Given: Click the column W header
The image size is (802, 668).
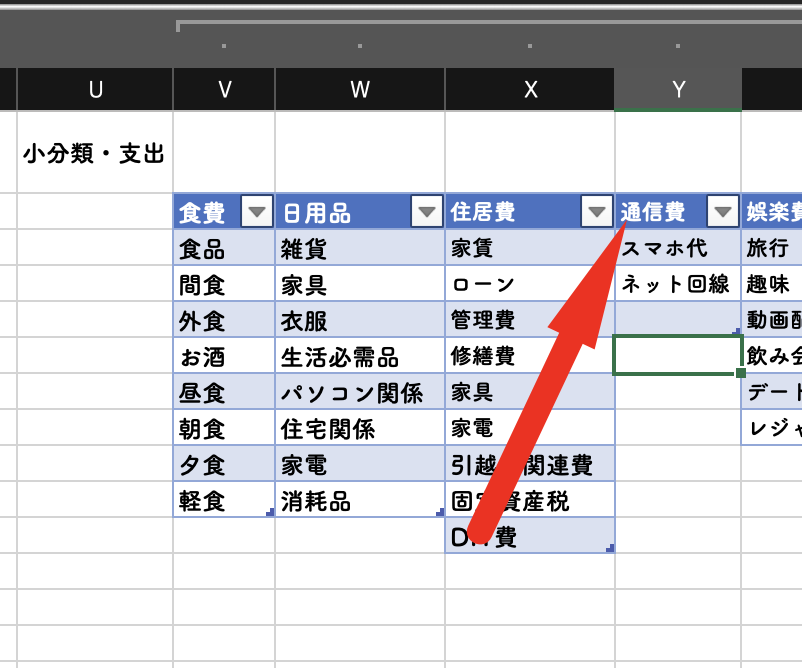Looking at the screenshot, I should click(360, 90).
